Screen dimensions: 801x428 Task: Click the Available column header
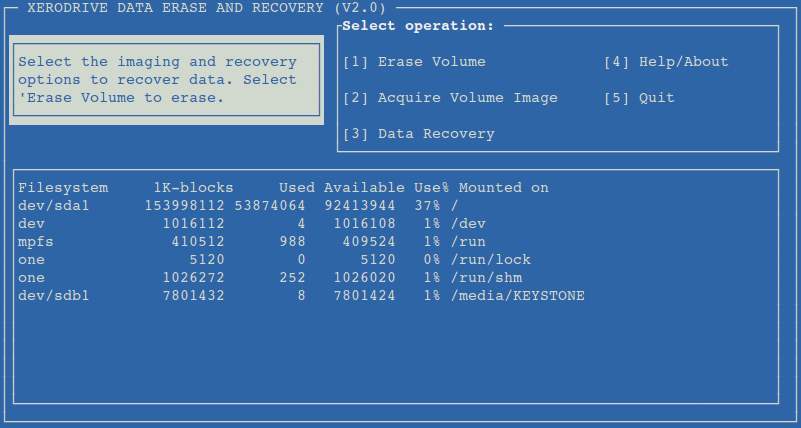coord(364,188)
